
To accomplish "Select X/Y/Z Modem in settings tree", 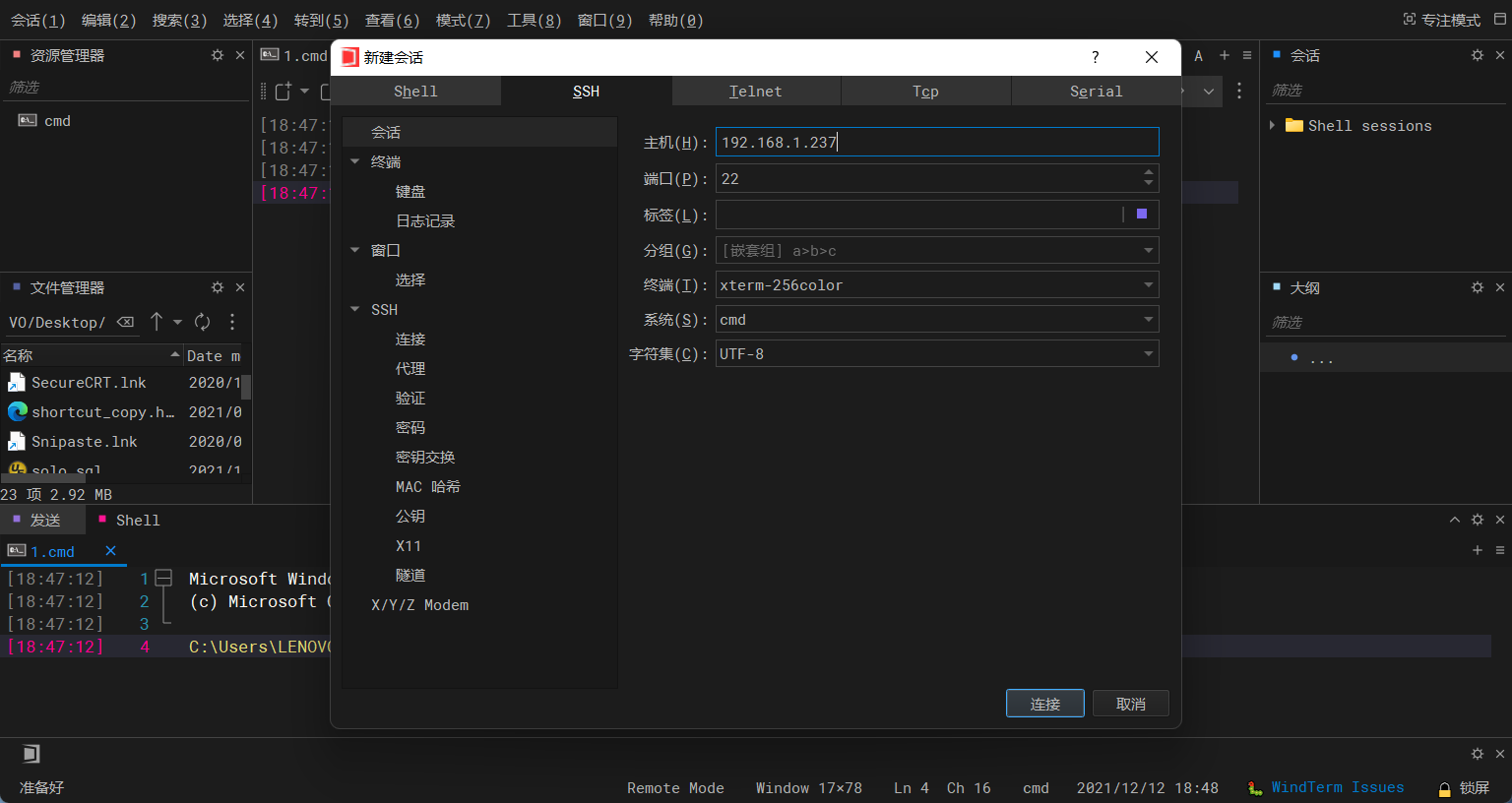I will click(x=419, y=604).
